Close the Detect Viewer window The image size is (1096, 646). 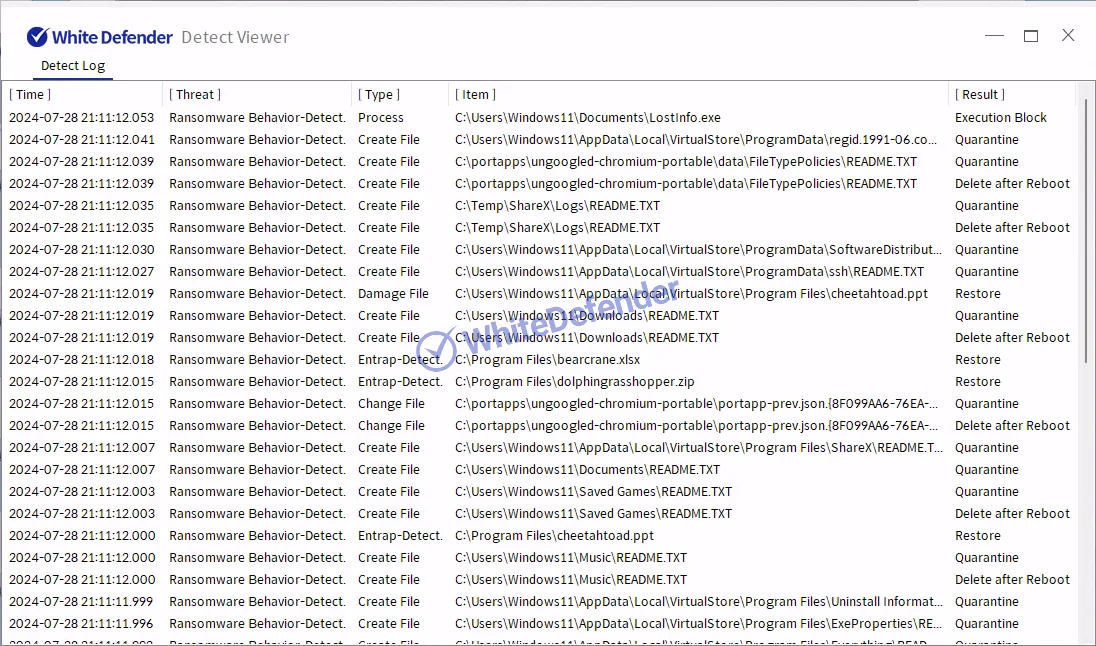coord(1068,36)
